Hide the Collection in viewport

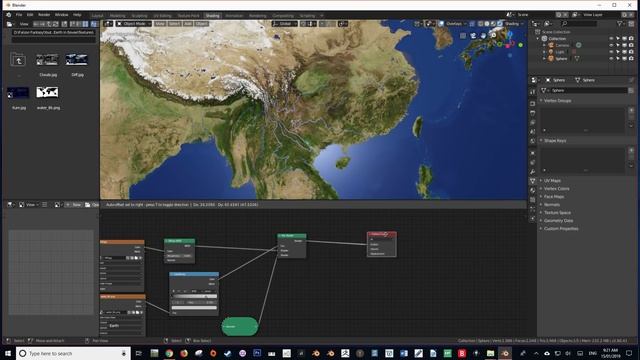tap(611, 38)
